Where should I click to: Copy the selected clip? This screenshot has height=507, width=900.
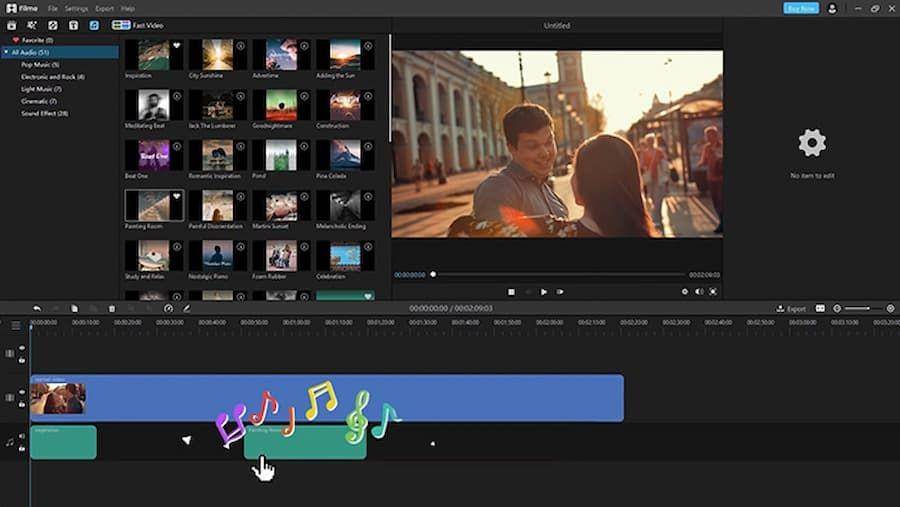pos(74,308)
